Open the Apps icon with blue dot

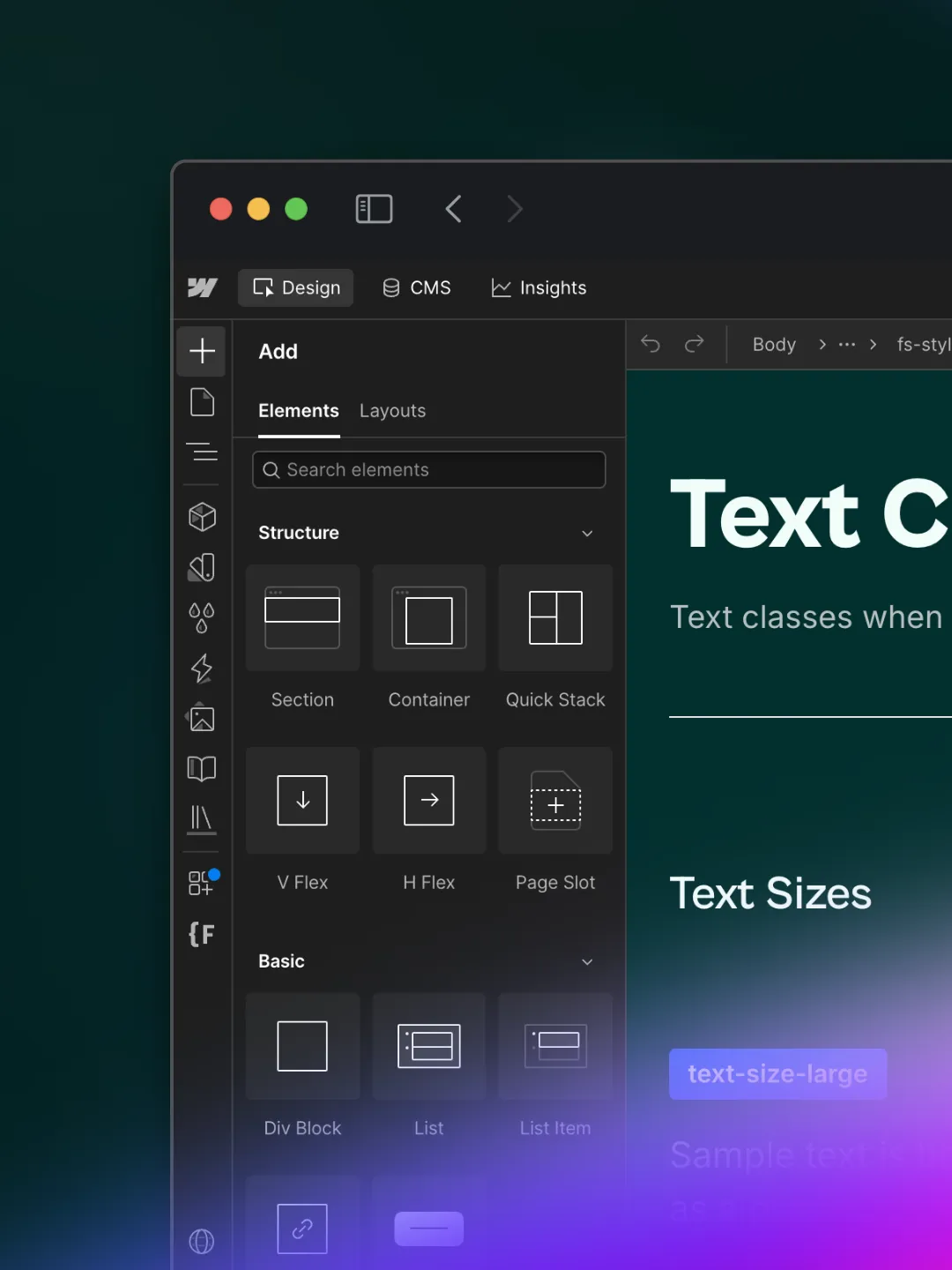coord(203,883)
